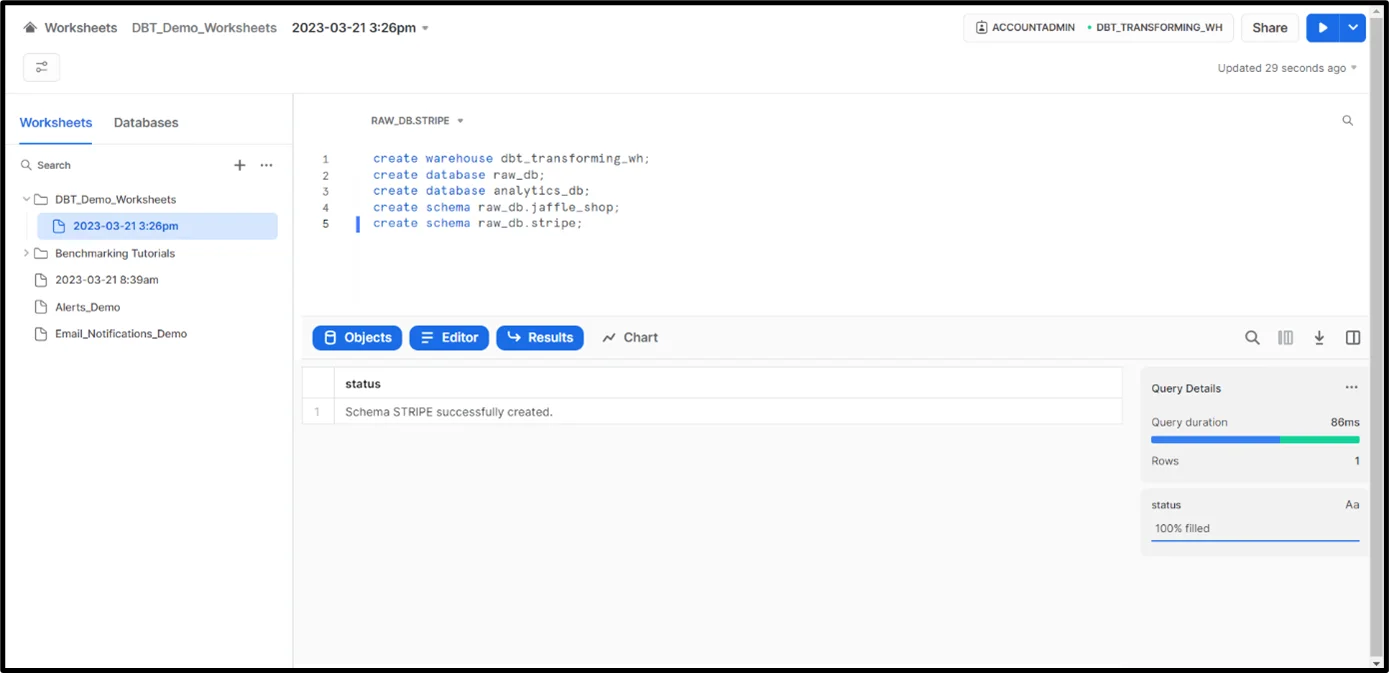Download results with the download icon

1319,338
